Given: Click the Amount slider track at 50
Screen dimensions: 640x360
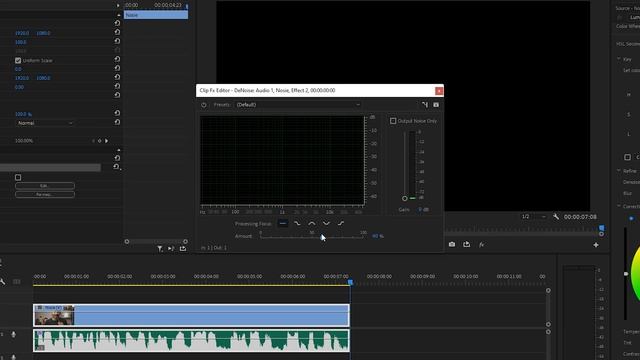Looking at the screenshot, I should pos(312,236).
